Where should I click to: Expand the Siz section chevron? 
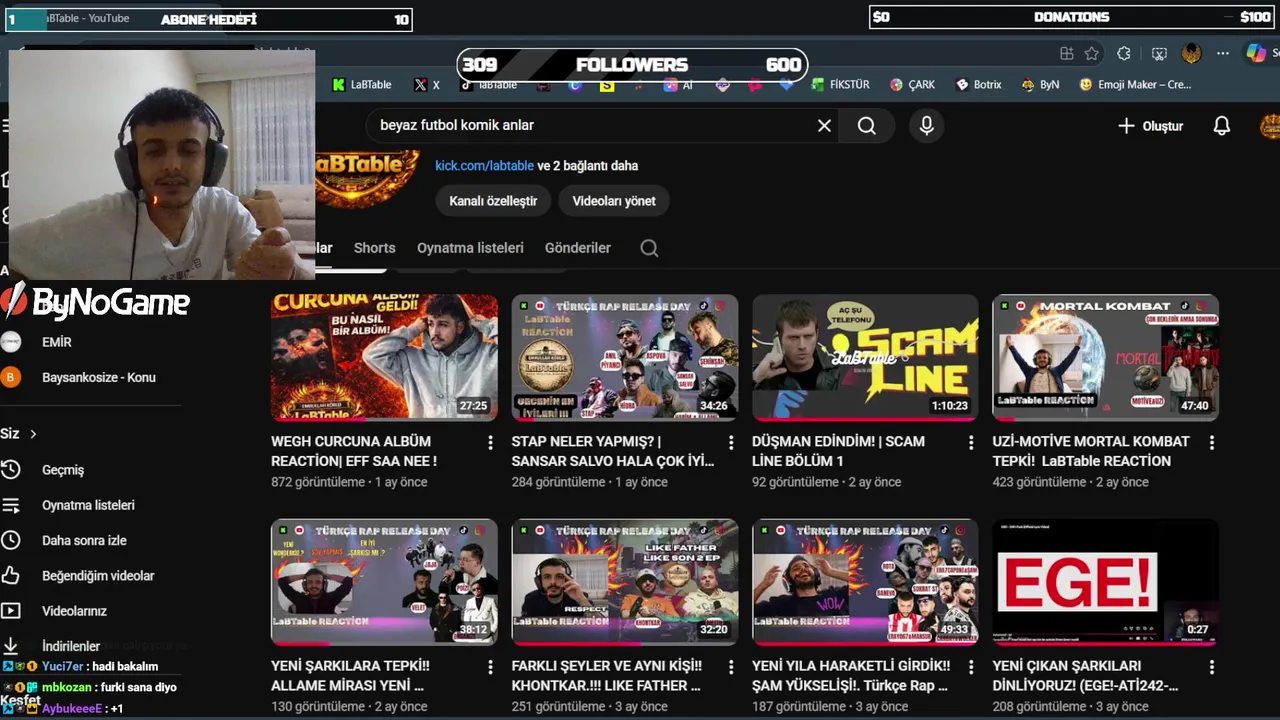33,434
